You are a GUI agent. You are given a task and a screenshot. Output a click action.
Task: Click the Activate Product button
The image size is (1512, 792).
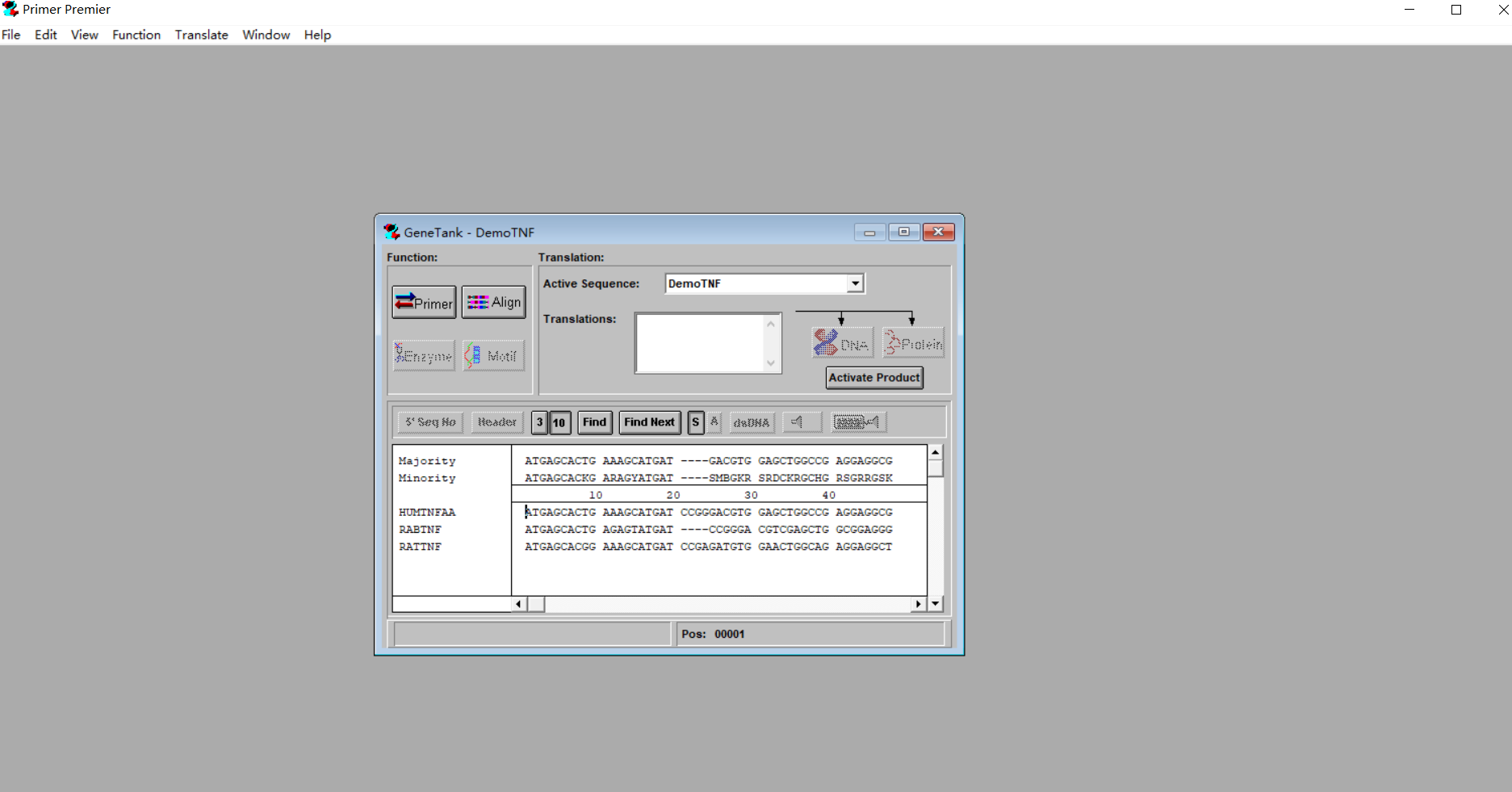click(x=874, y=378)
